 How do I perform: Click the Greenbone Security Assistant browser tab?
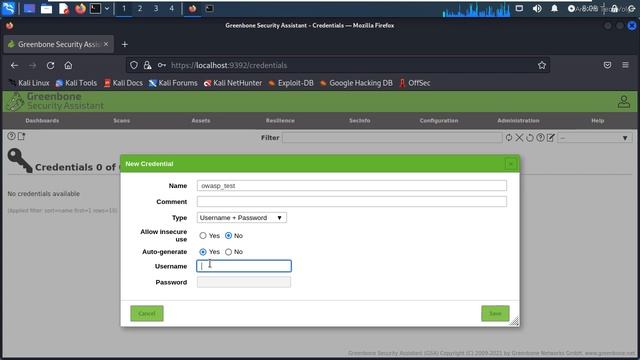click(58, 44)
